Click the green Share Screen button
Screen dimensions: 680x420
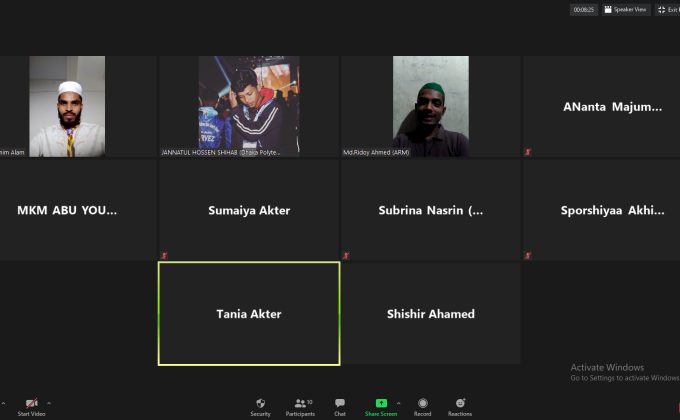coord(381,407)
